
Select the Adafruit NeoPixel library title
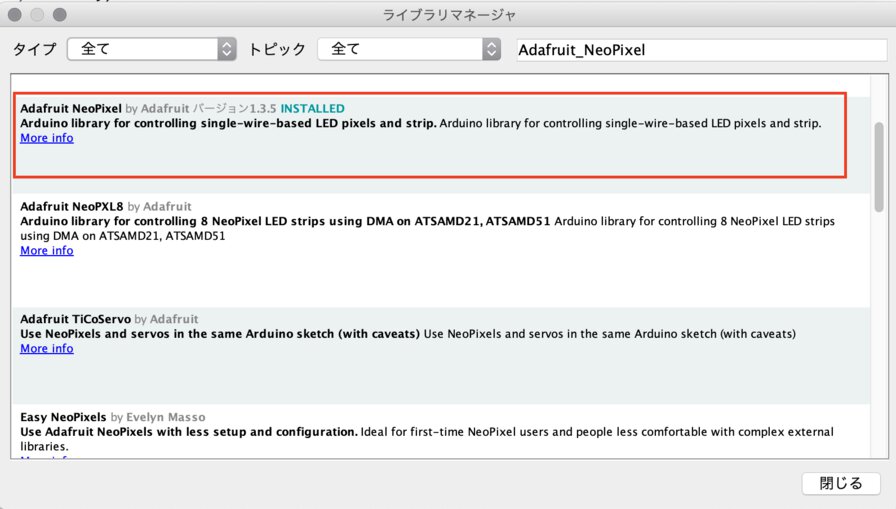tap(71, 109)
